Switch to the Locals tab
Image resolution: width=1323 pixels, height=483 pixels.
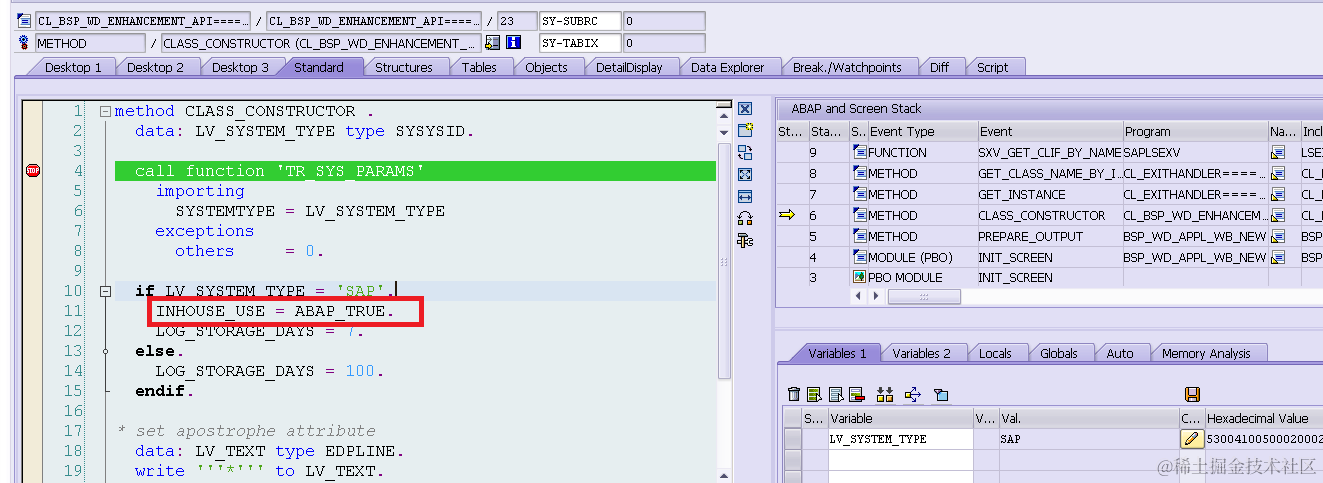[995, 353]
